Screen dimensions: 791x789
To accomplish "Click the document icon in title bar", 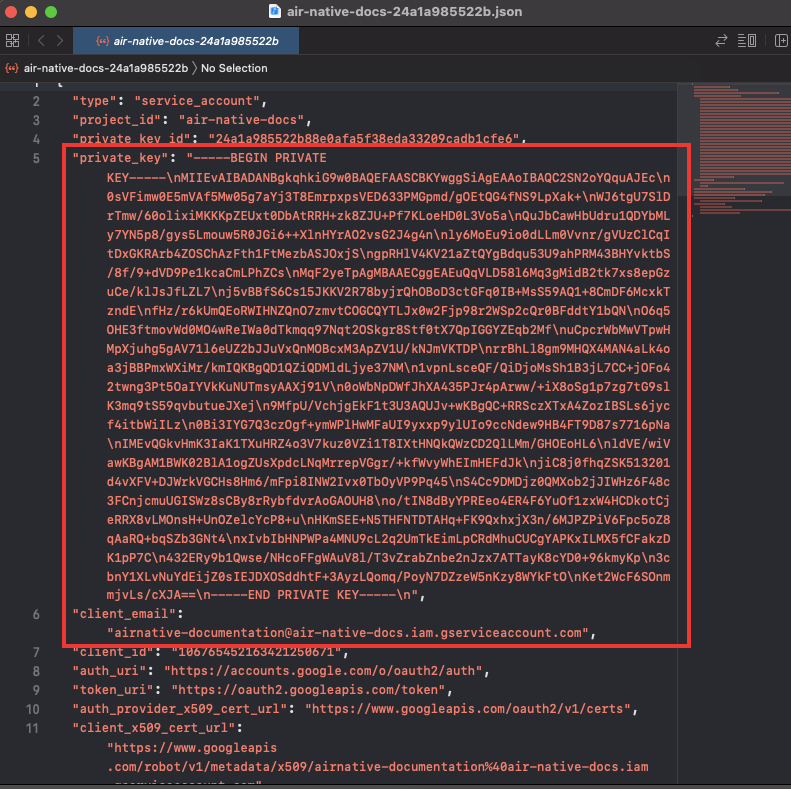I will point(275,11).
